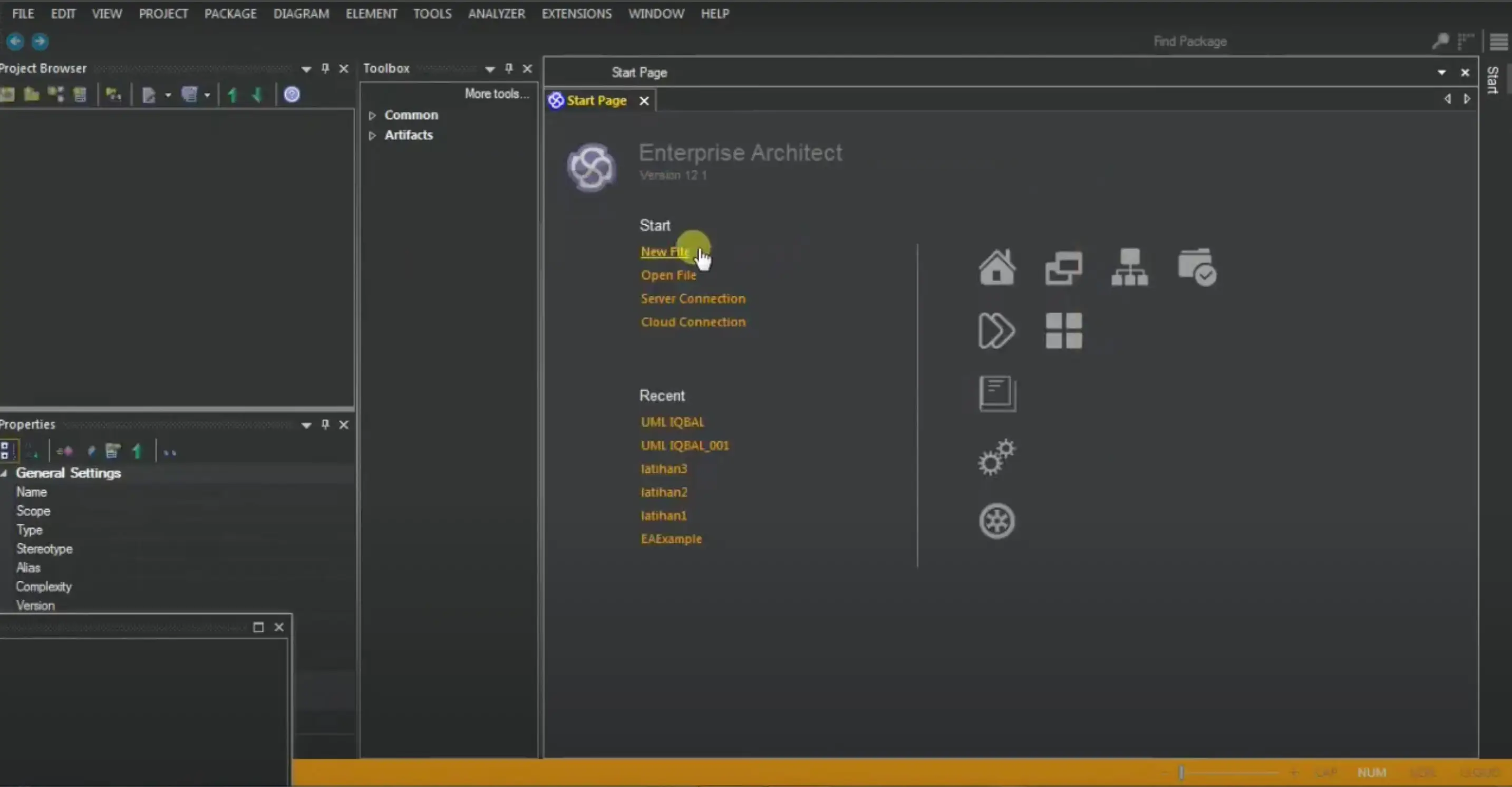Click the green move down arrow in Project Browser
The width and height of the screenshot is (1512, 787).
pyautogui.click(x=257, y=94)
